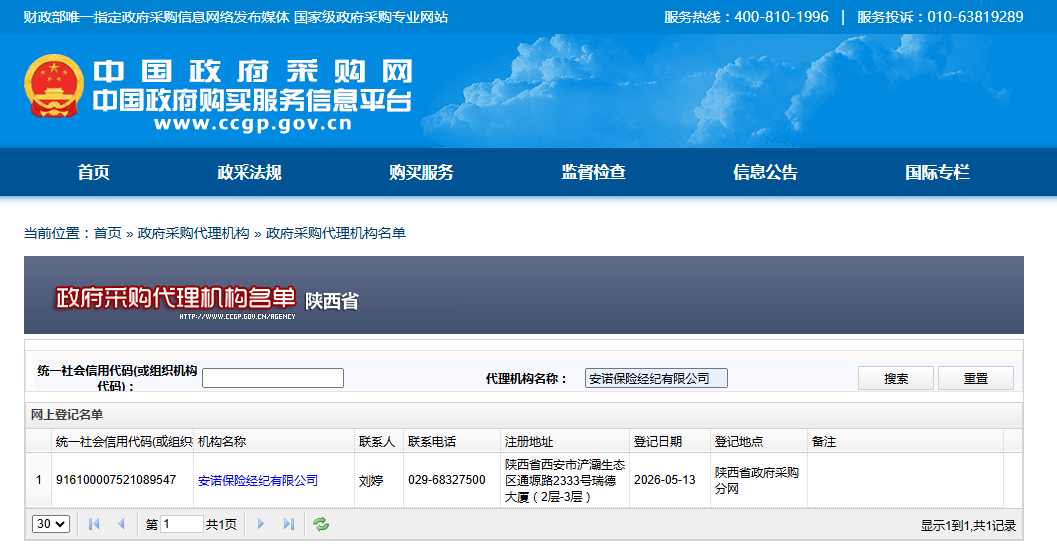The image size is (1057, 557).
Task: Click the national emblem logo
Action: coord(54,87)
